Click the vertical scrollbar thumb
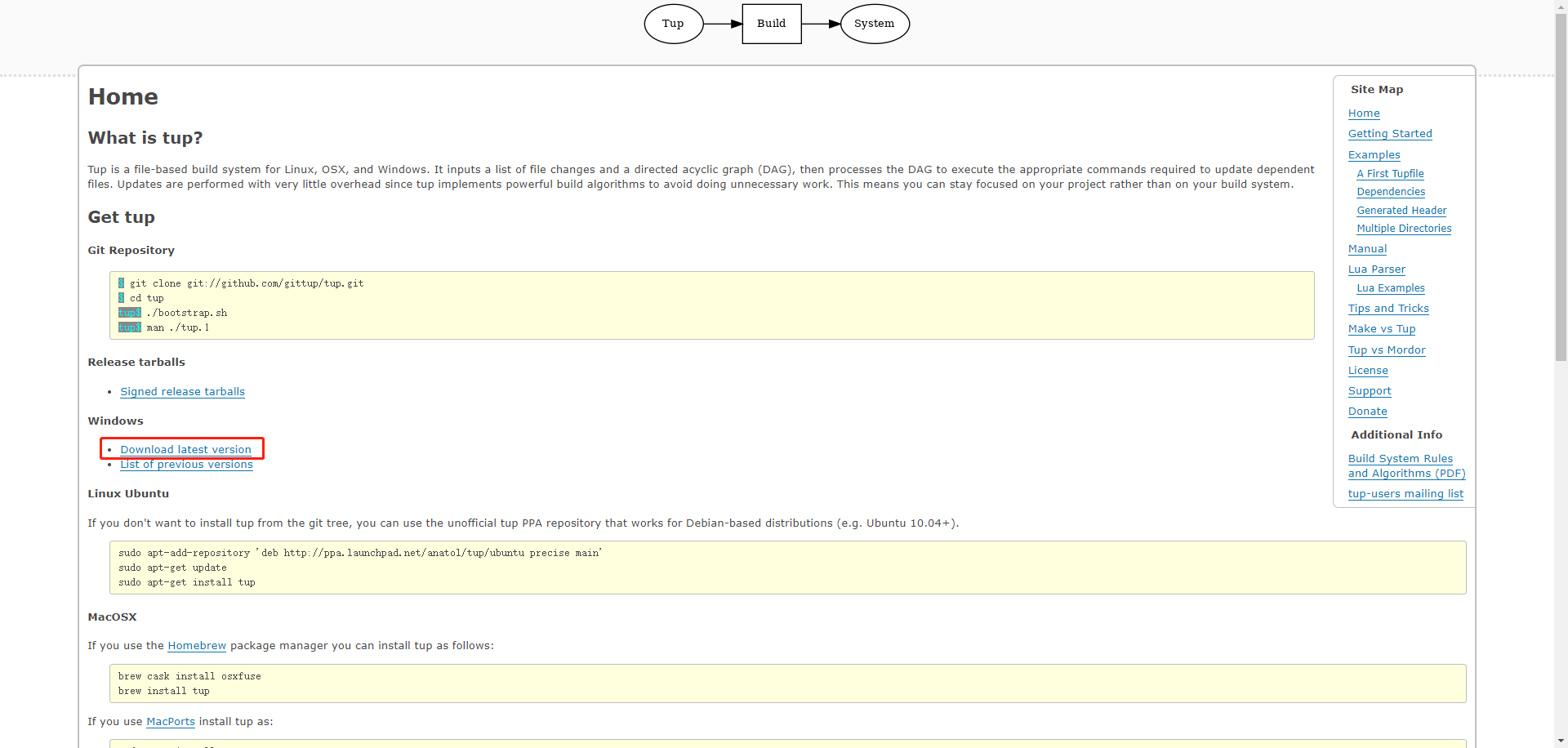1568x748 pixels. pos(1561,186)
